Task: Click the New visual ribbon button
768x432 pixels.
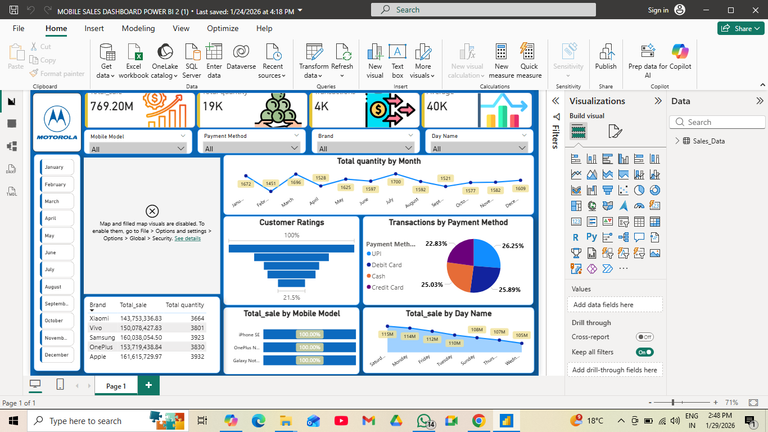Action: [x=375, y=61]
